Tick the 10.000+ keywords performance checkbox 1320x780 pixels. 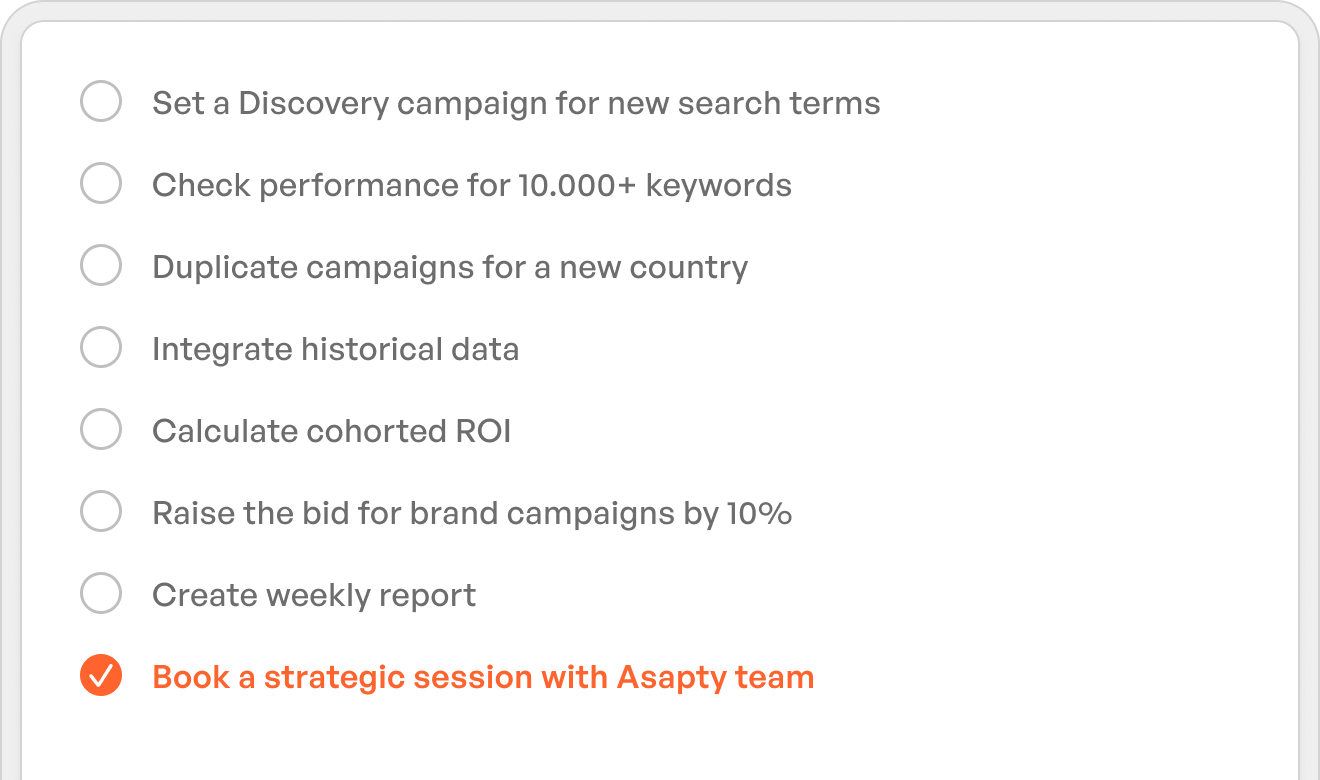101,184
